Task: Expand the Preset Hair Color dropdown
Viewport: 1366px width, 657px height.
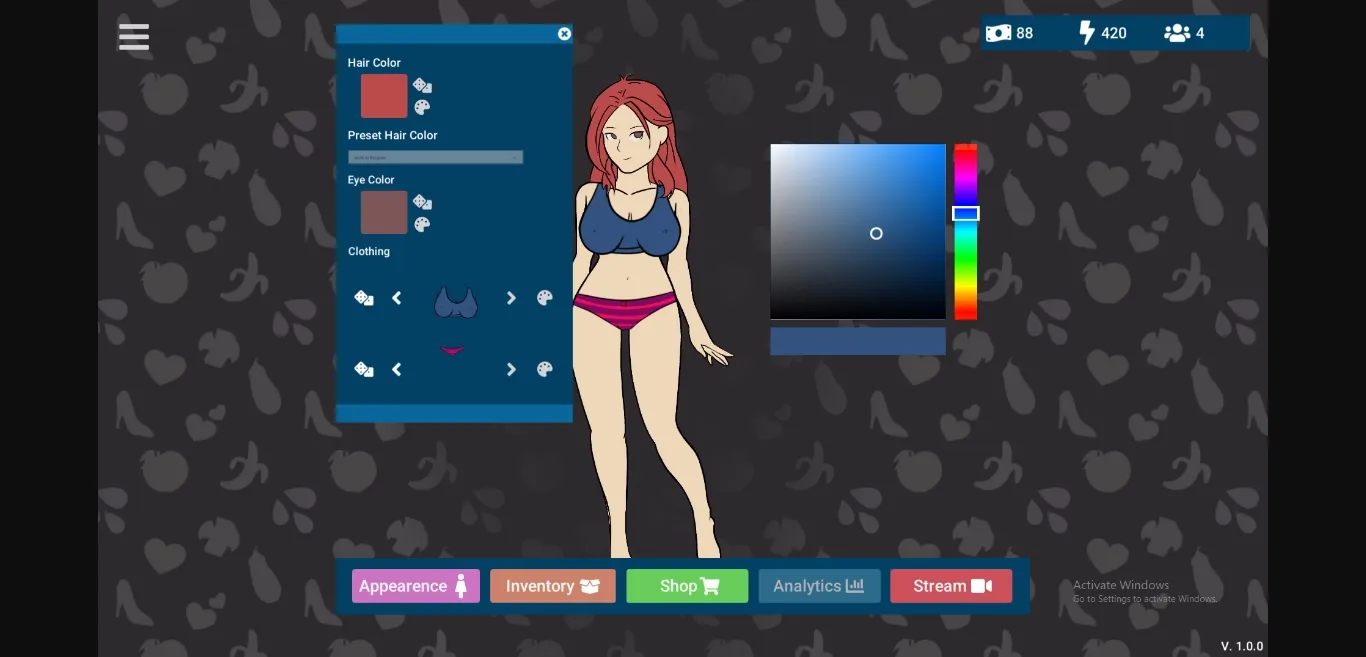Action: click(435, 157)
